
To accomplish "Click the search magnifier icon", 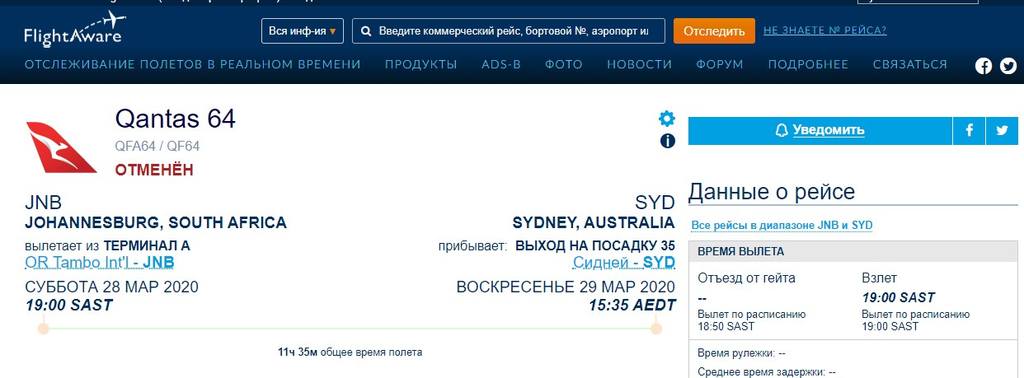I will [x=366, y=31].
